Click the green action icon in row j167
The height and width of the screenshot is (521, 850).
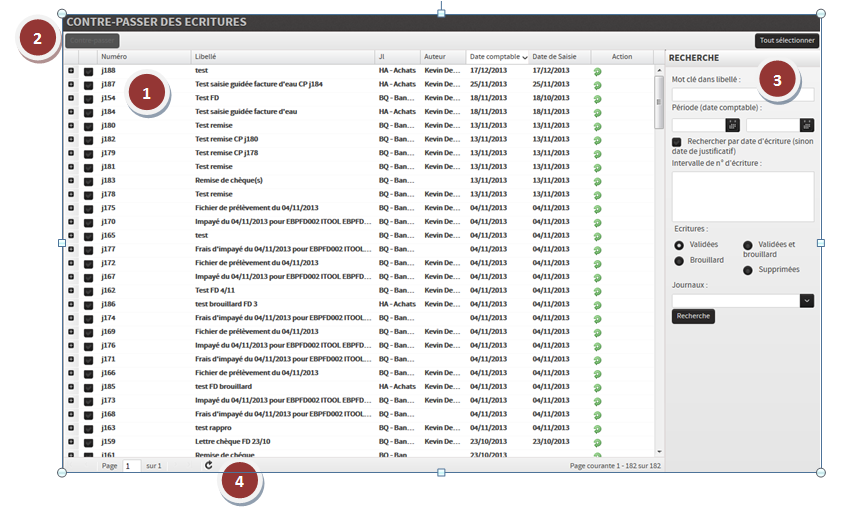pos(597,278)
